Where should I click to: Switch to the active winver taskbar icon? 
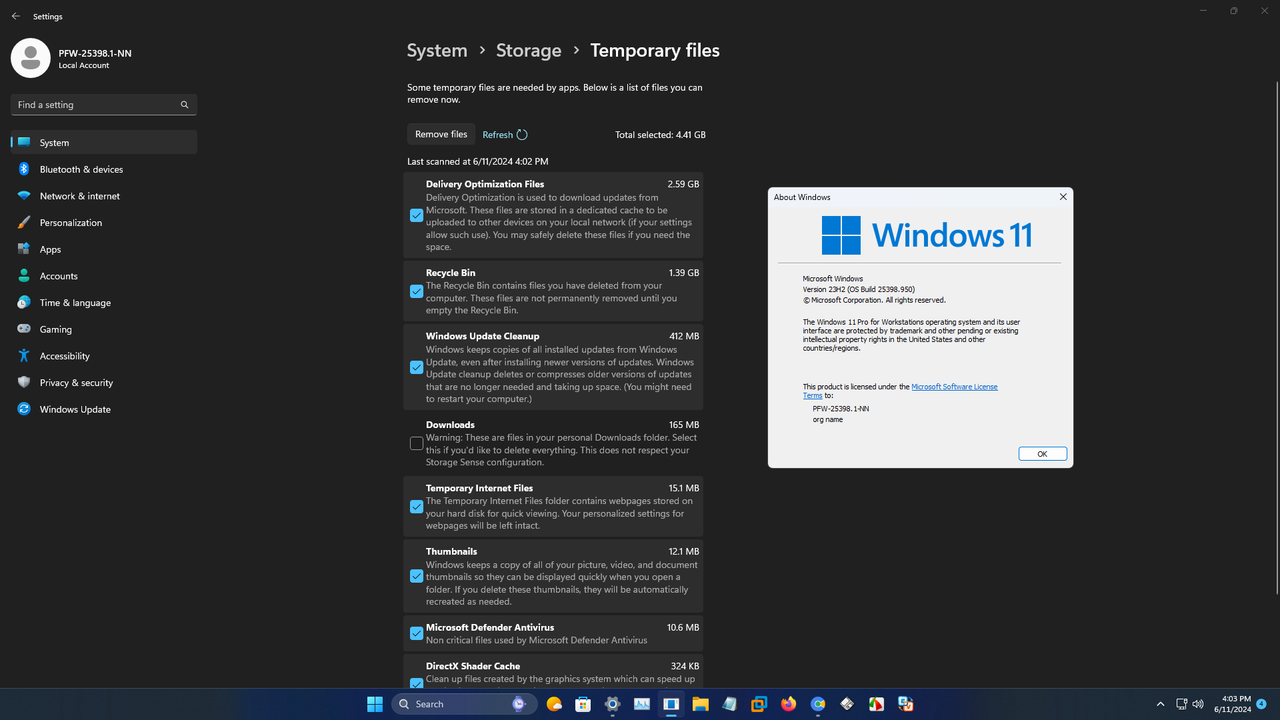[671, 704]
